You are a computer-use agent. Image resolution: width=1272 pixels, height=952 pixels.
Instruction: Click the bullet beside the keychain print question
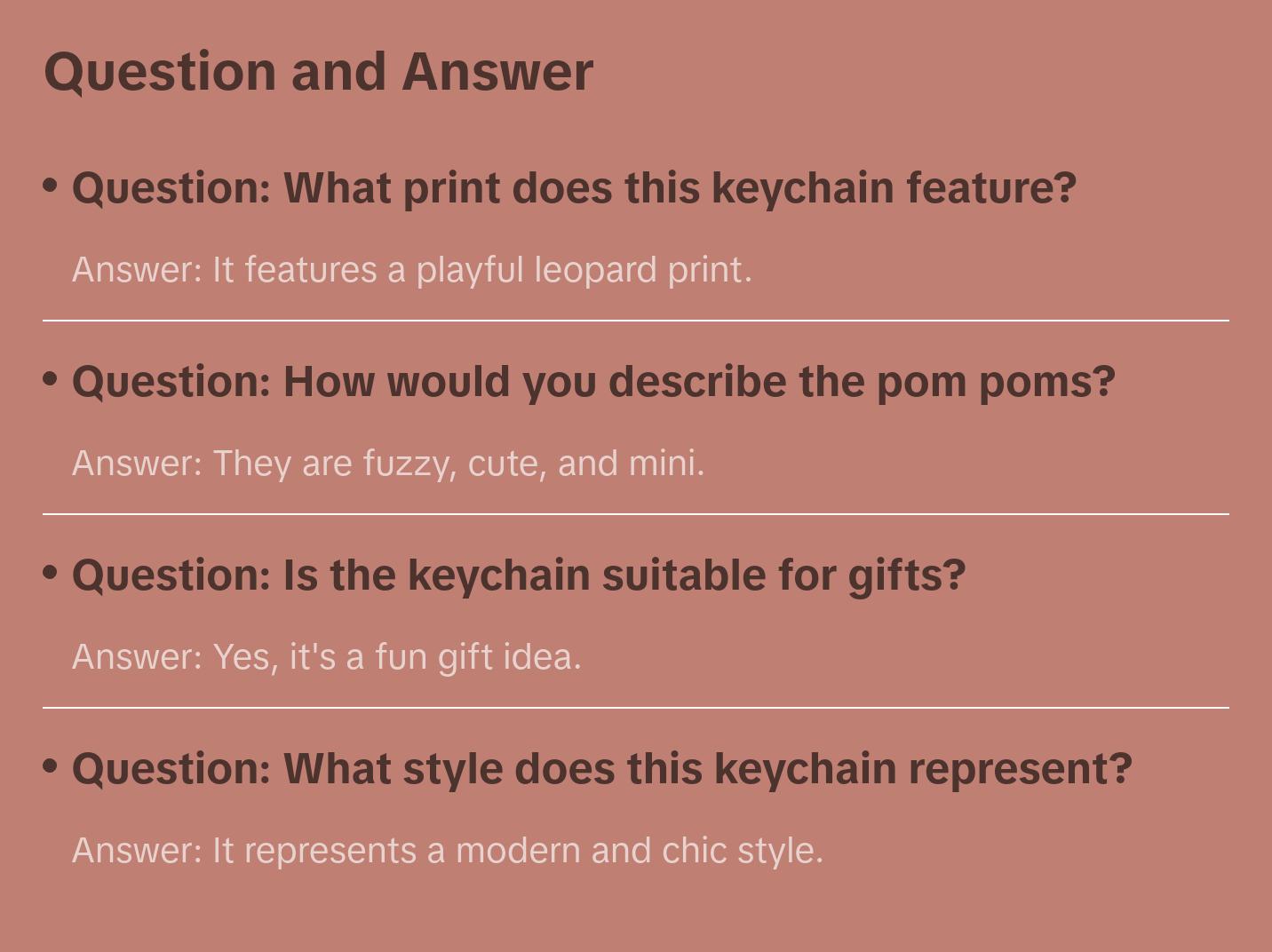coord(51,186)
